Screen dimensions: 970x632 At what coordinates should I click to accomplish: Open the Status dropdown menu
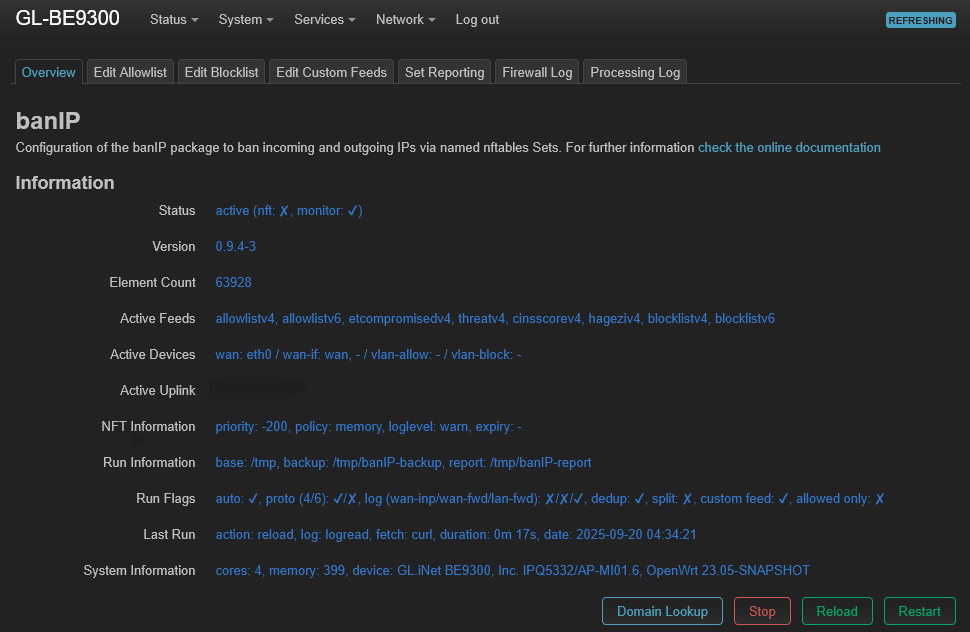(173, 20)
